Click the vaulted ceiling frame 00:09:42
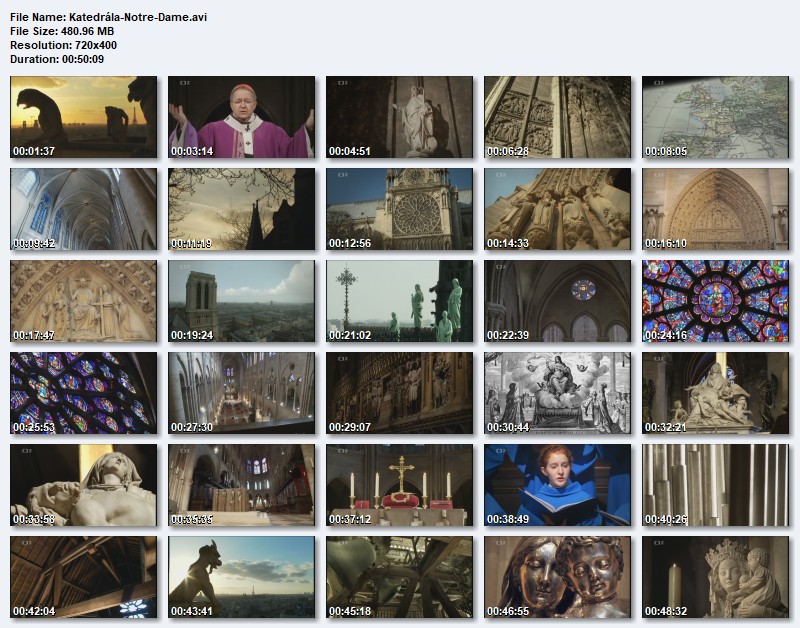 coord(84,209)
